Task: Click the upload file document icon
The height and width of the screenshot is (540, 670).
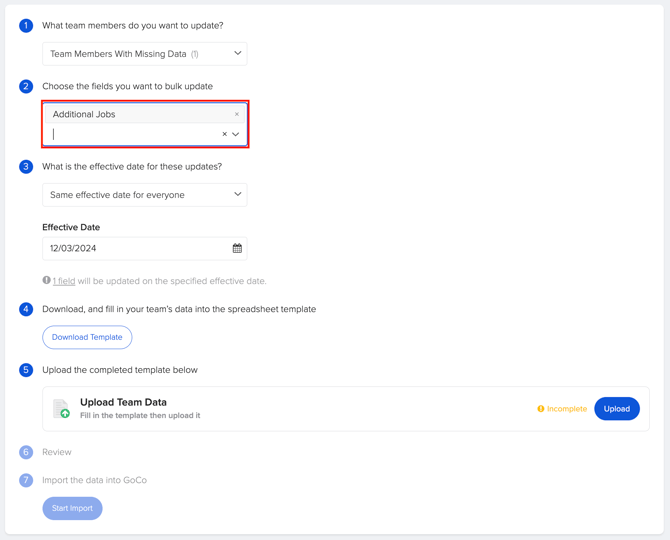Action: [x=61, y=409]
